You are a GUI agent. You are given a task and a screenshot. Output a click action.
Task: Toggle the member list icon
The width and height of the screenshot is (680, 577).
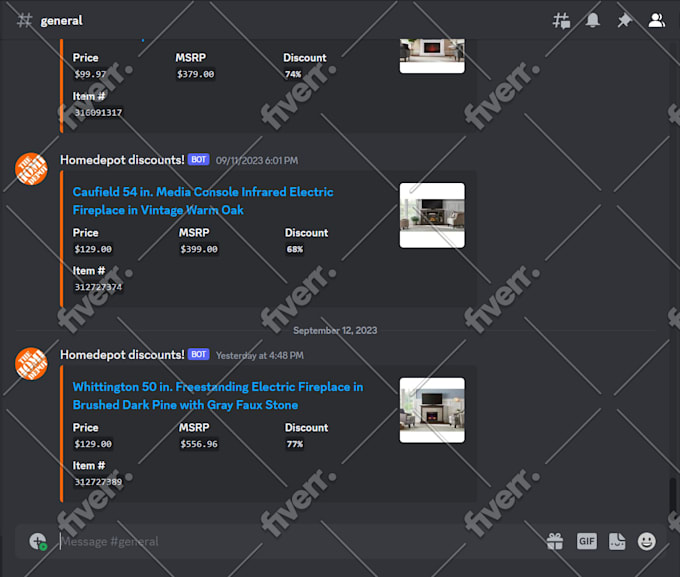click(x=657, y=20)
